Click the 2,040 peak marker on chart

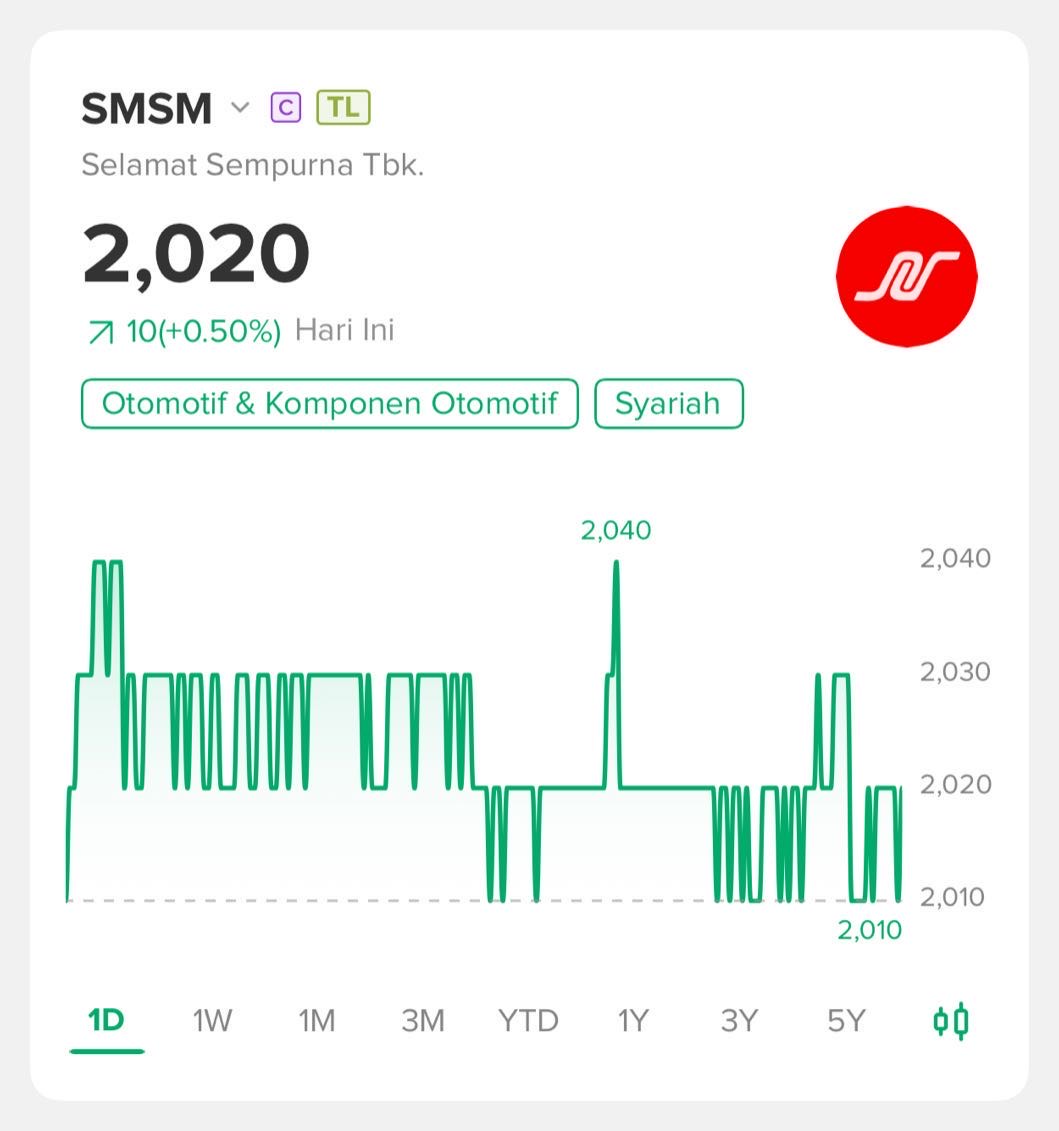click(615, 531)
